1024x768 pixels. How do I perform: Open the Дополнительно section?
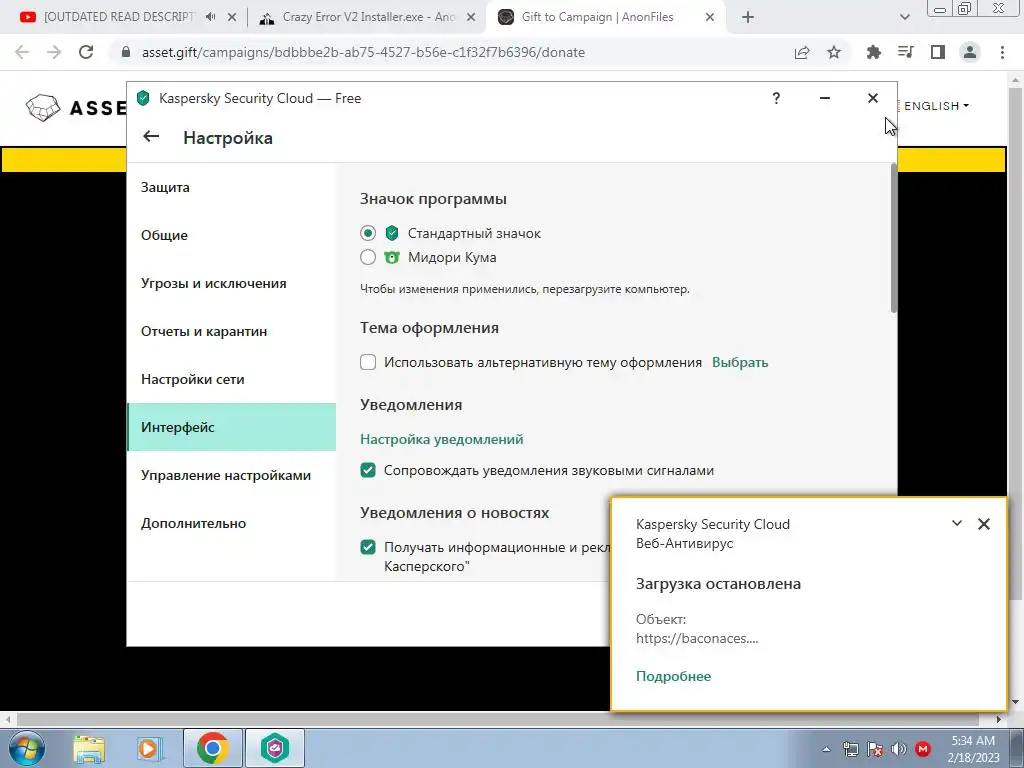tap(231, 523)
